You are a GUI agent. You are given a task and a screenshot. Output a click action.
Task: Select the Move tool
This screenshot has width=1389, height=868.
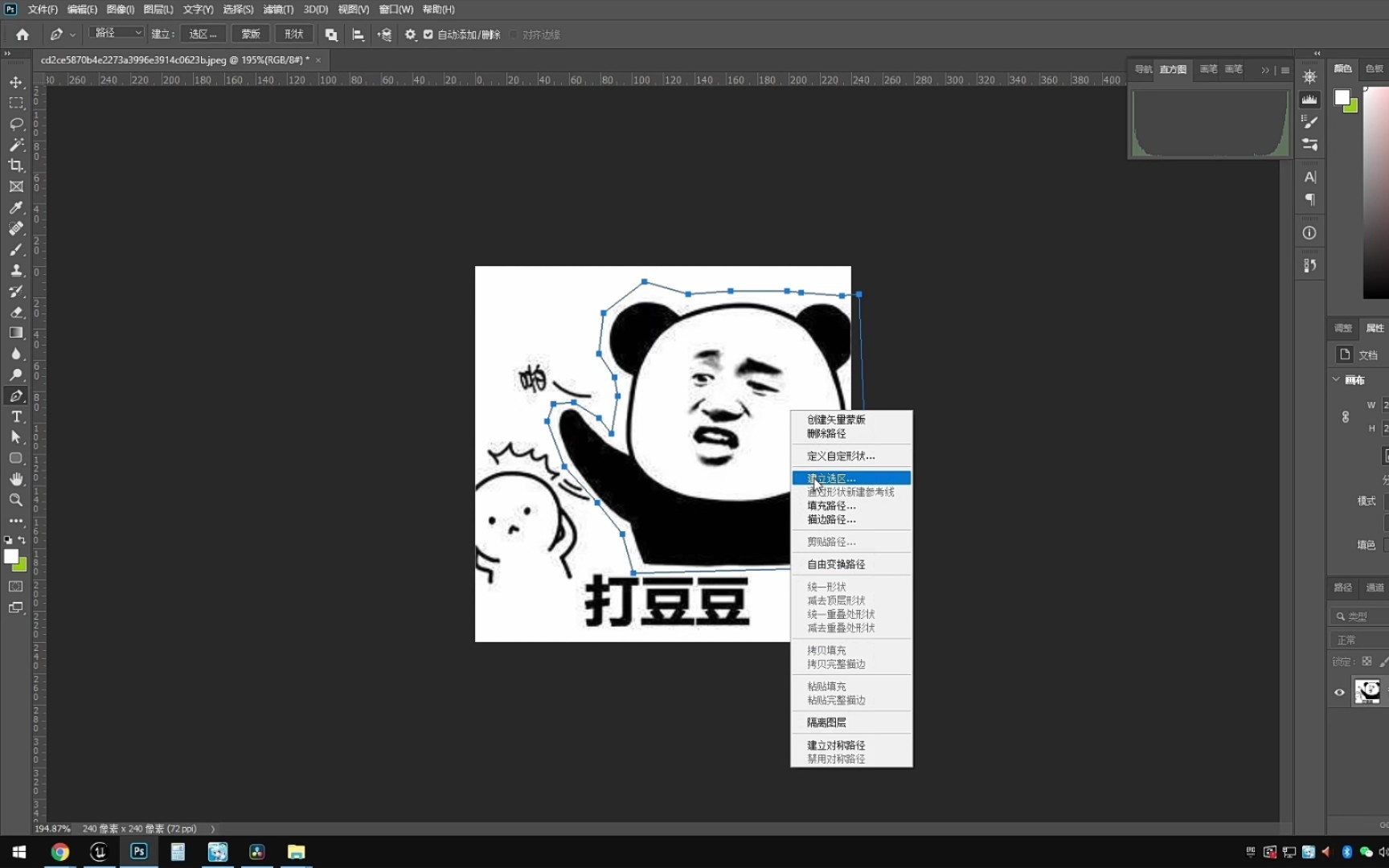tap(16, 82)
